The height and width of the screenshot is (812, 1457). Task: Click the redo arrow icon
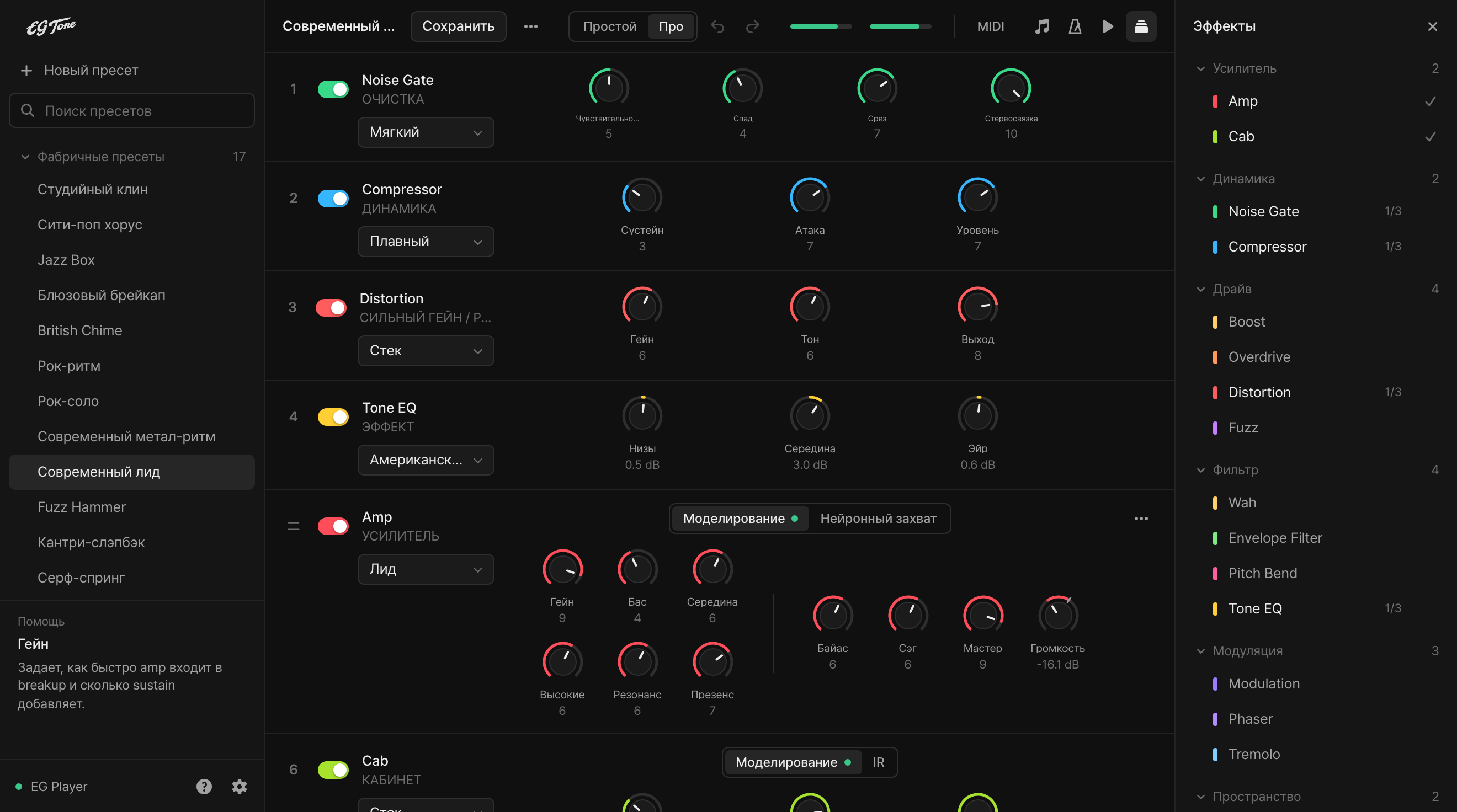coord(752,26)
